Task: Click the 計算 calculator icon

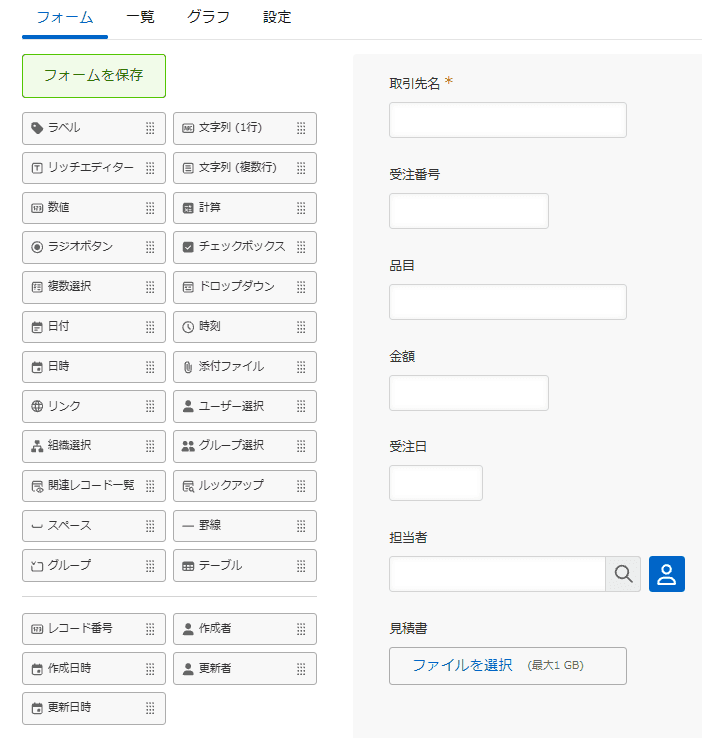Action: tap(188, 208)
